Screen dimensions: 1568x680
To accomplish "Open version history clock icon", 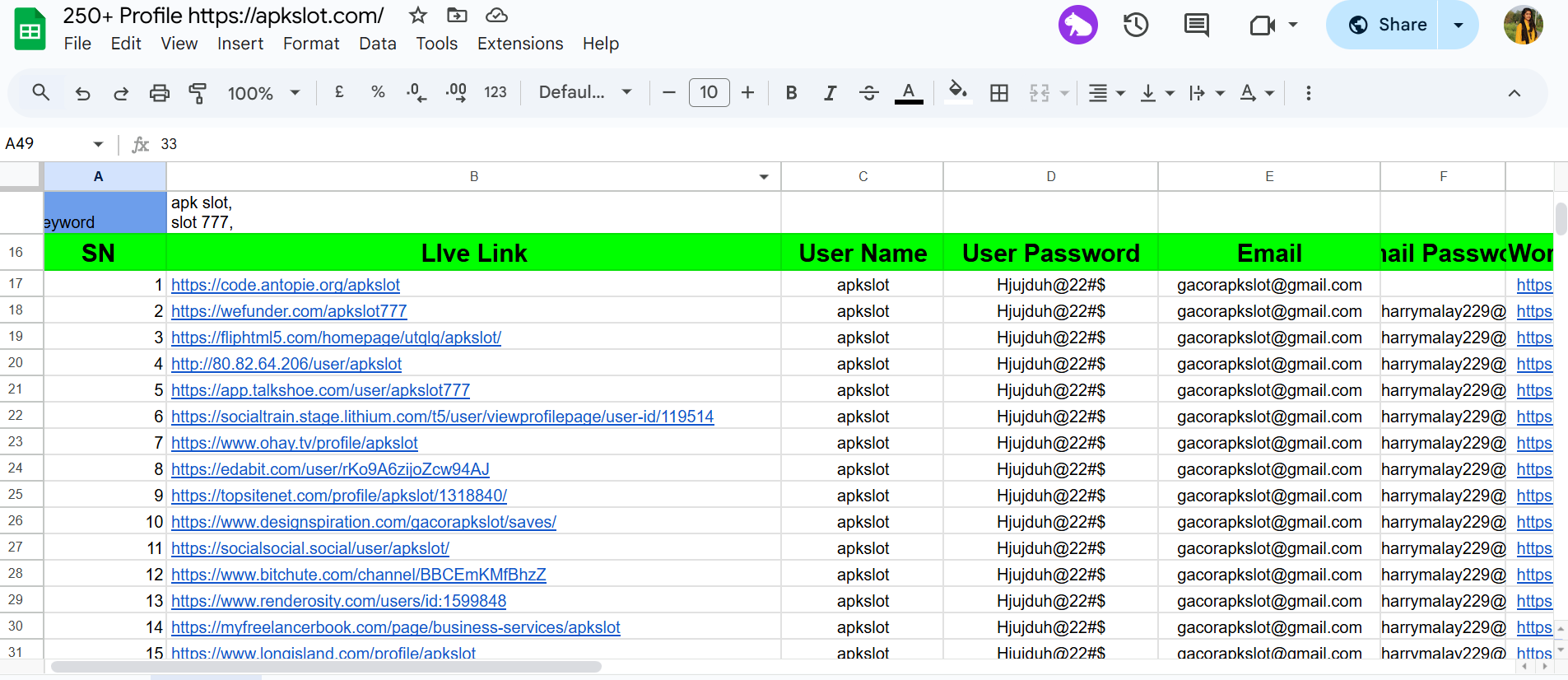I will pyautogui.click(x=1136, y=25).
